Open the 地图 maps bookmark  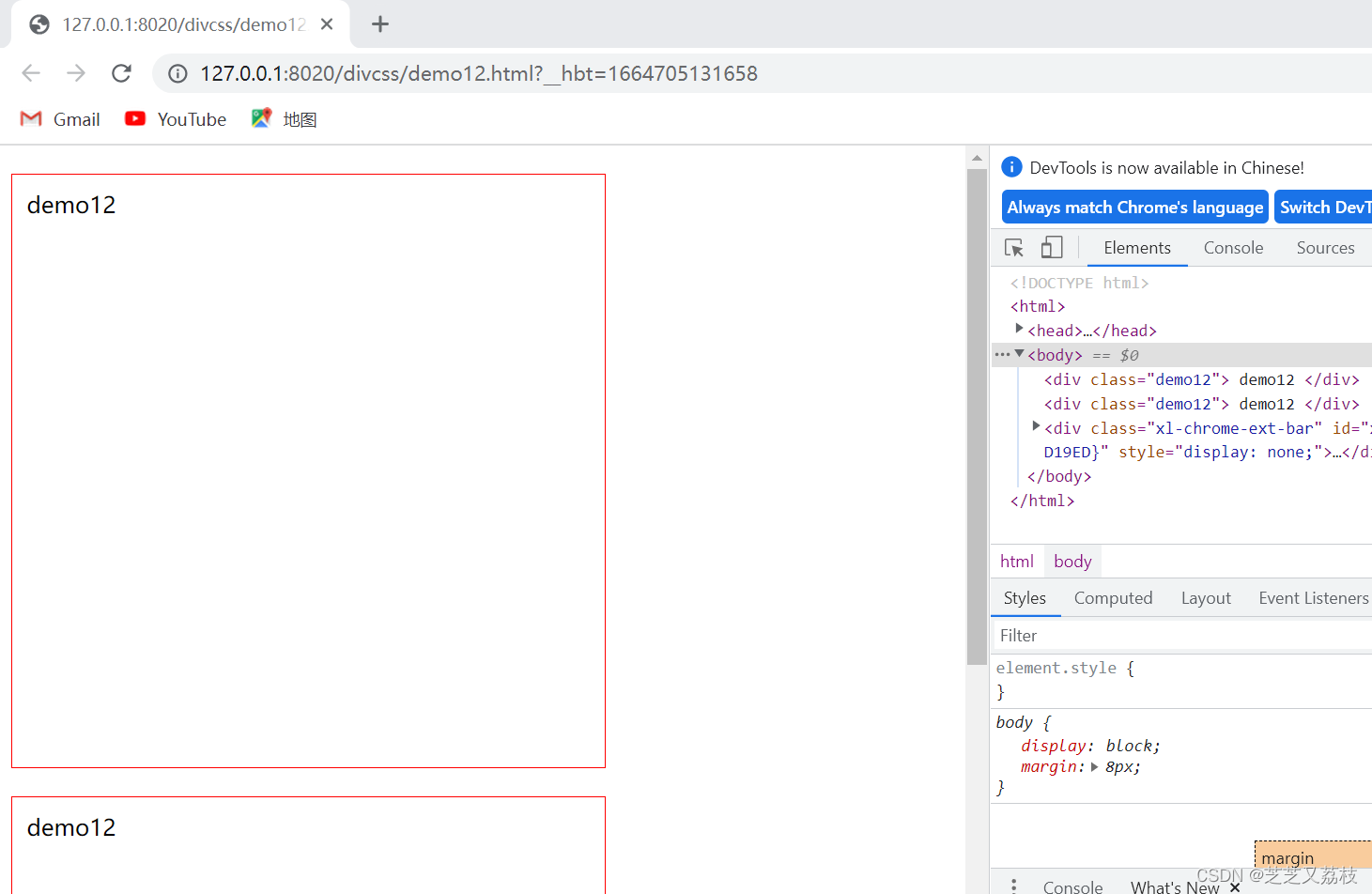(x=285, y=119)
